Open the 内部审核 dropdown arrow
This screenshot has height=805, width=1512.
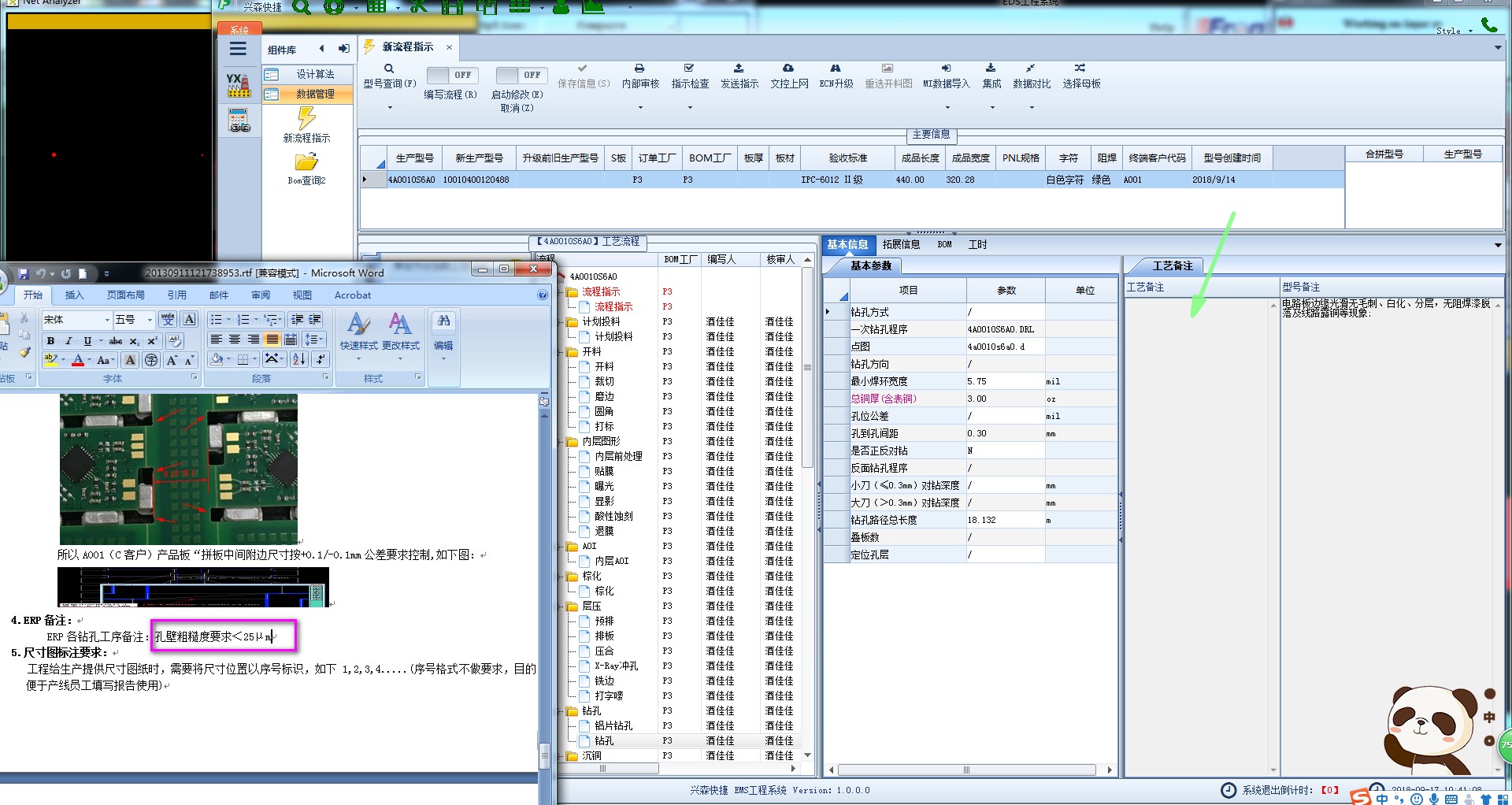[x=639, y=108]
